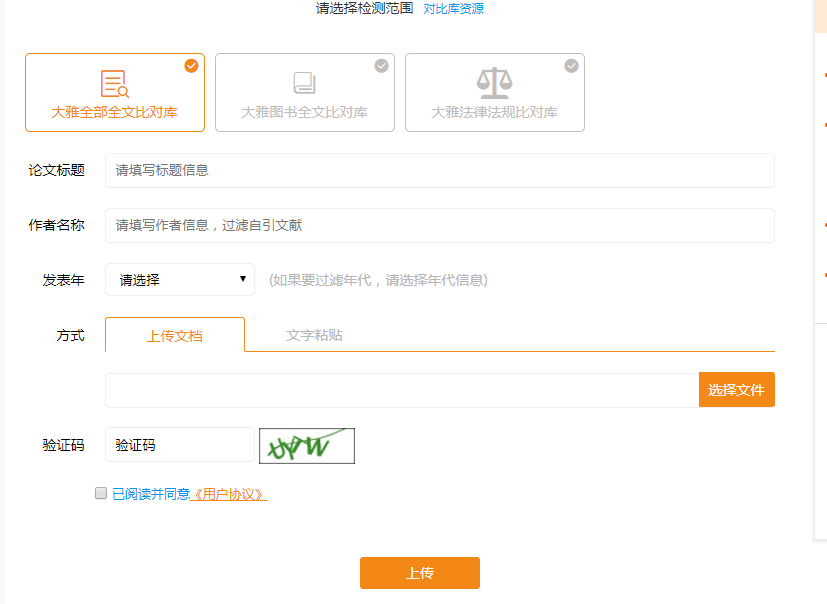
Task: Toggle the gray checkmark on 大雅法律法规比对库
Action: pos(571,66)
